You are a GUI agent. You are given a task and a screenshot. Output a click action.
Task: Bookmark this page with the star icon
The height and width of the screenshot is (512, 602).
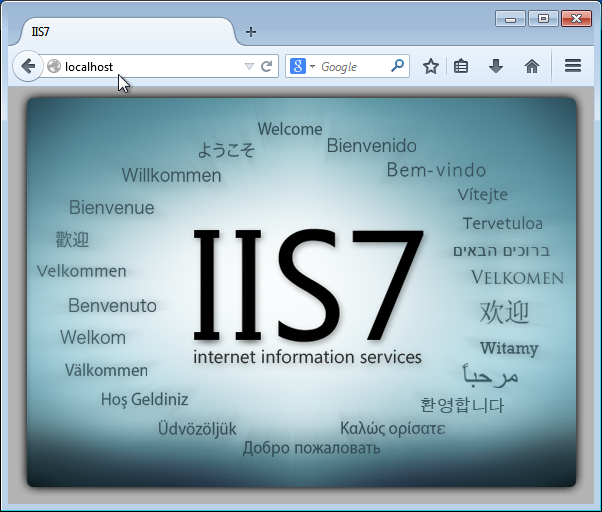pos(431,66)
